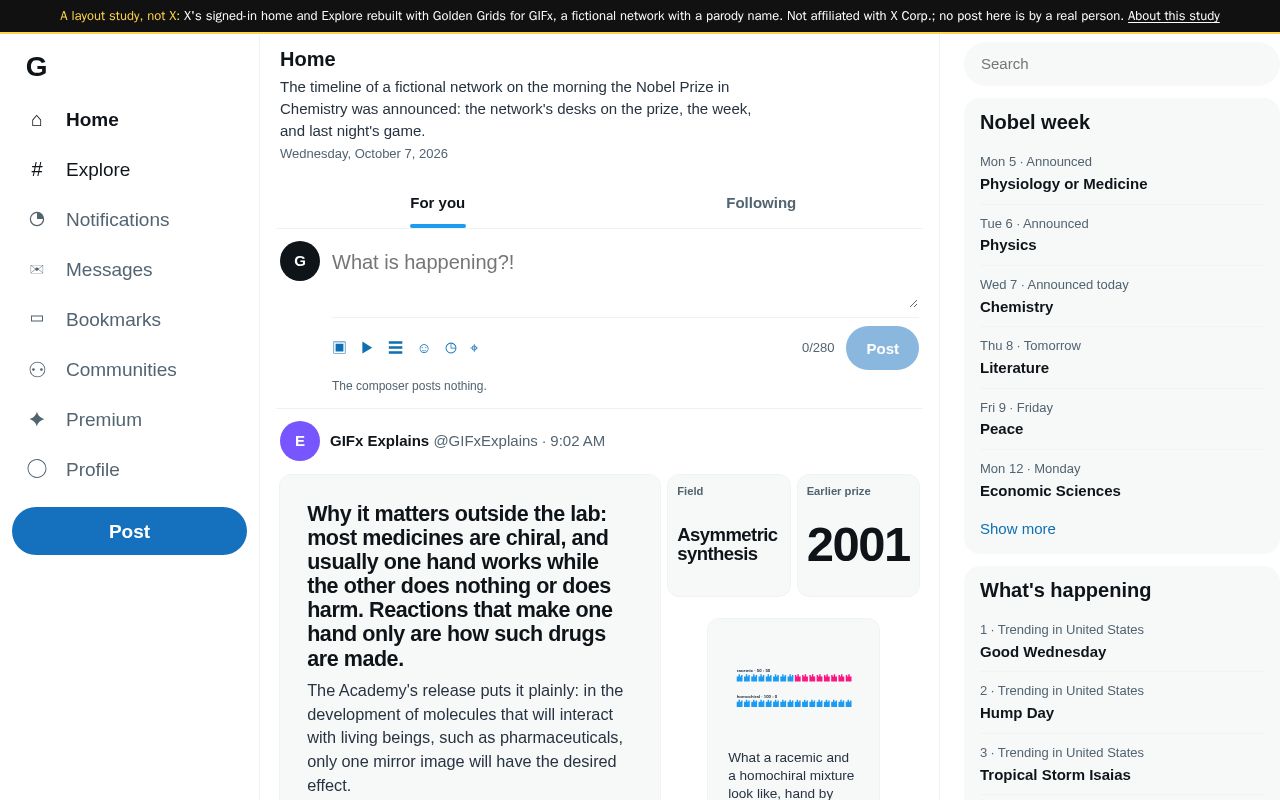Image resolution: width=1280 pixels, height=800 pixels.
Task: Switch to the Following tab
Action: coord(761,203)
